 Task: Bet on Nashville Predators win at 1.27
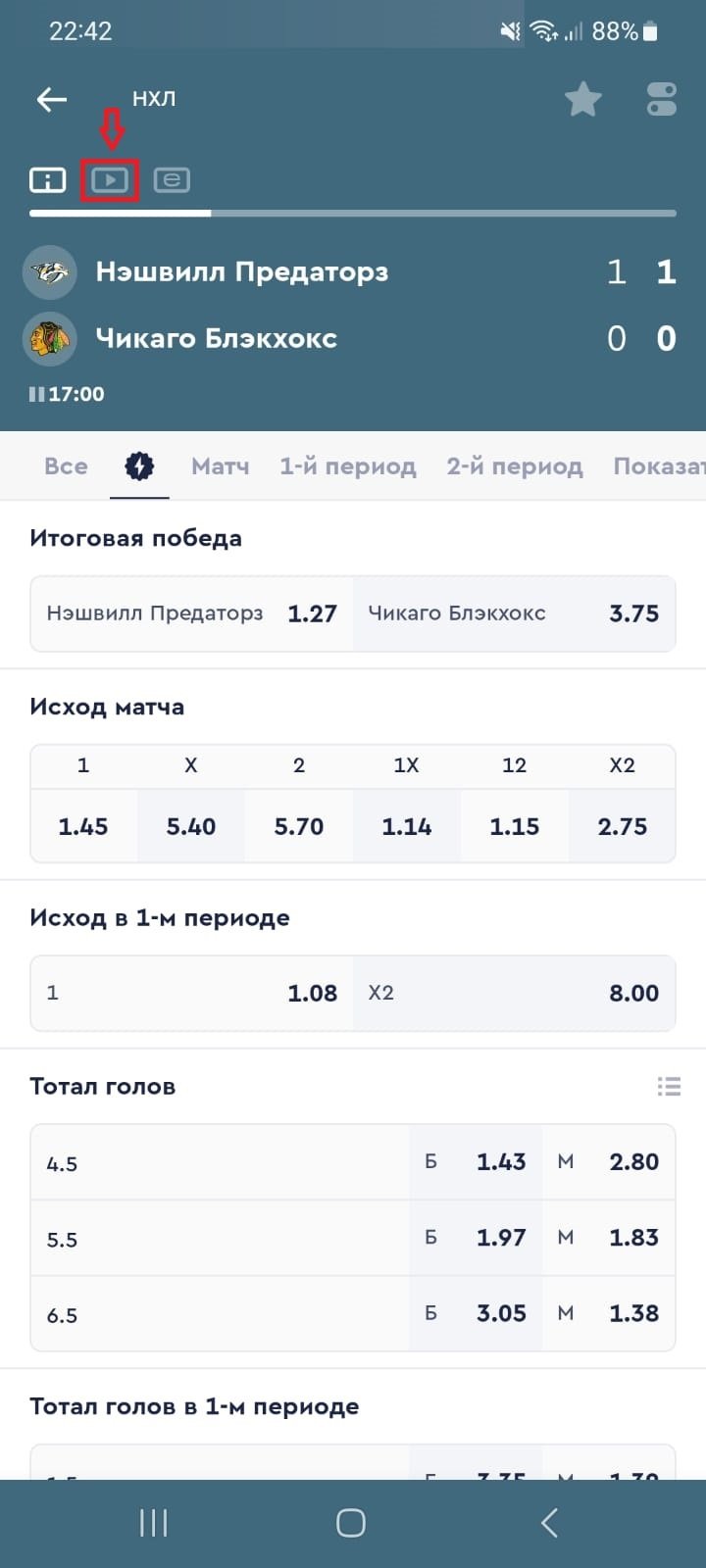coord(192,614)
